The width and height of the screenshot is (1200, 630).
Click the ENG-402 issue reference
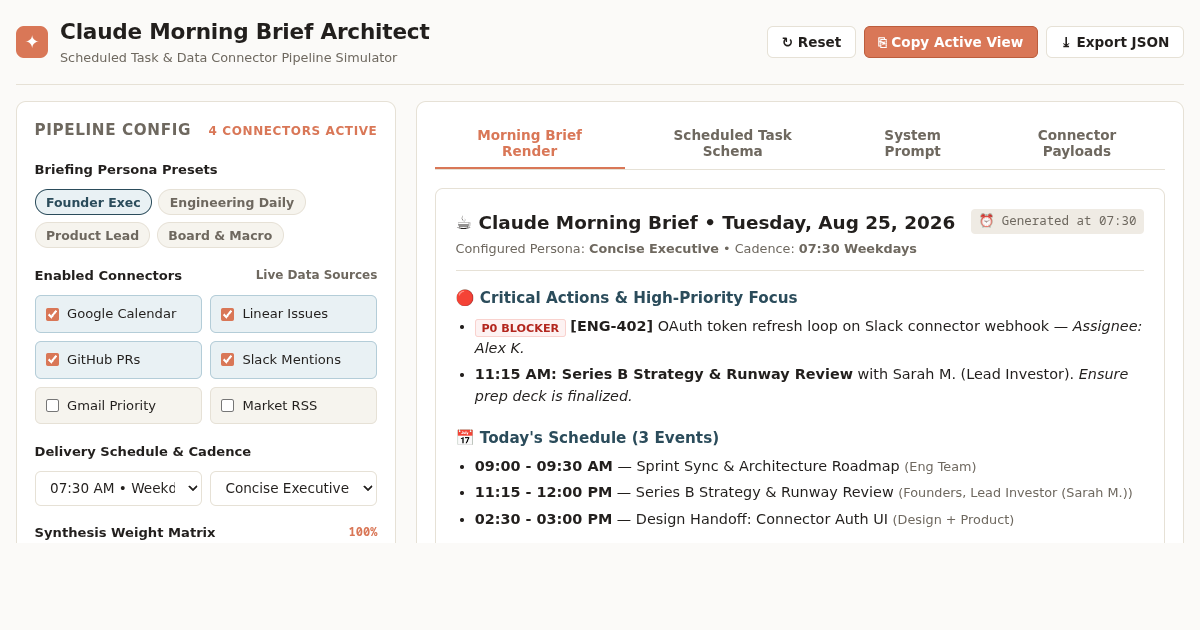click(612, 326)
